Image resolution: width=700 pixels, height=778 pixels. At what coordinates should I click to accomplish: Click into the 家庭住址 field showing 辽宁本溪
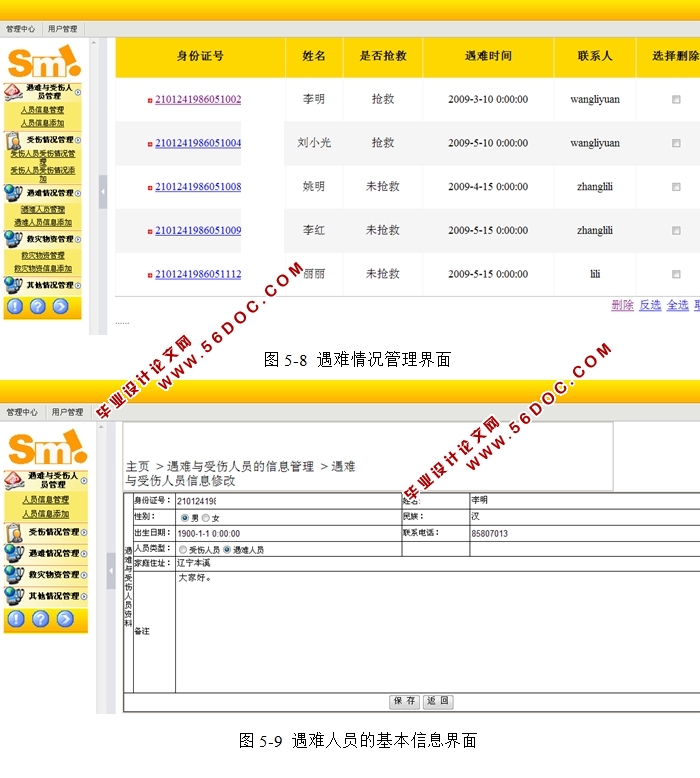click(400, 564)
